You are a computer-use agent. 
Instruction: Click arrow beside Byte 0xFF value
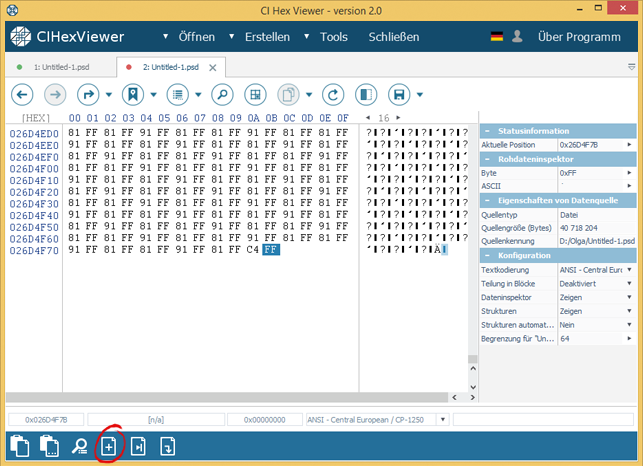[x=629, y=173]
